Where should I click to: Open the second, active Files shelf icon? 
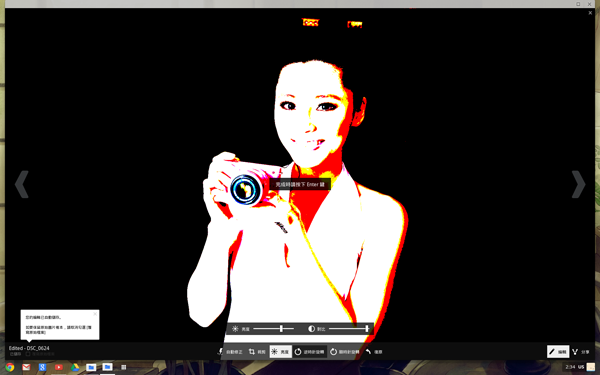(107, 367)
